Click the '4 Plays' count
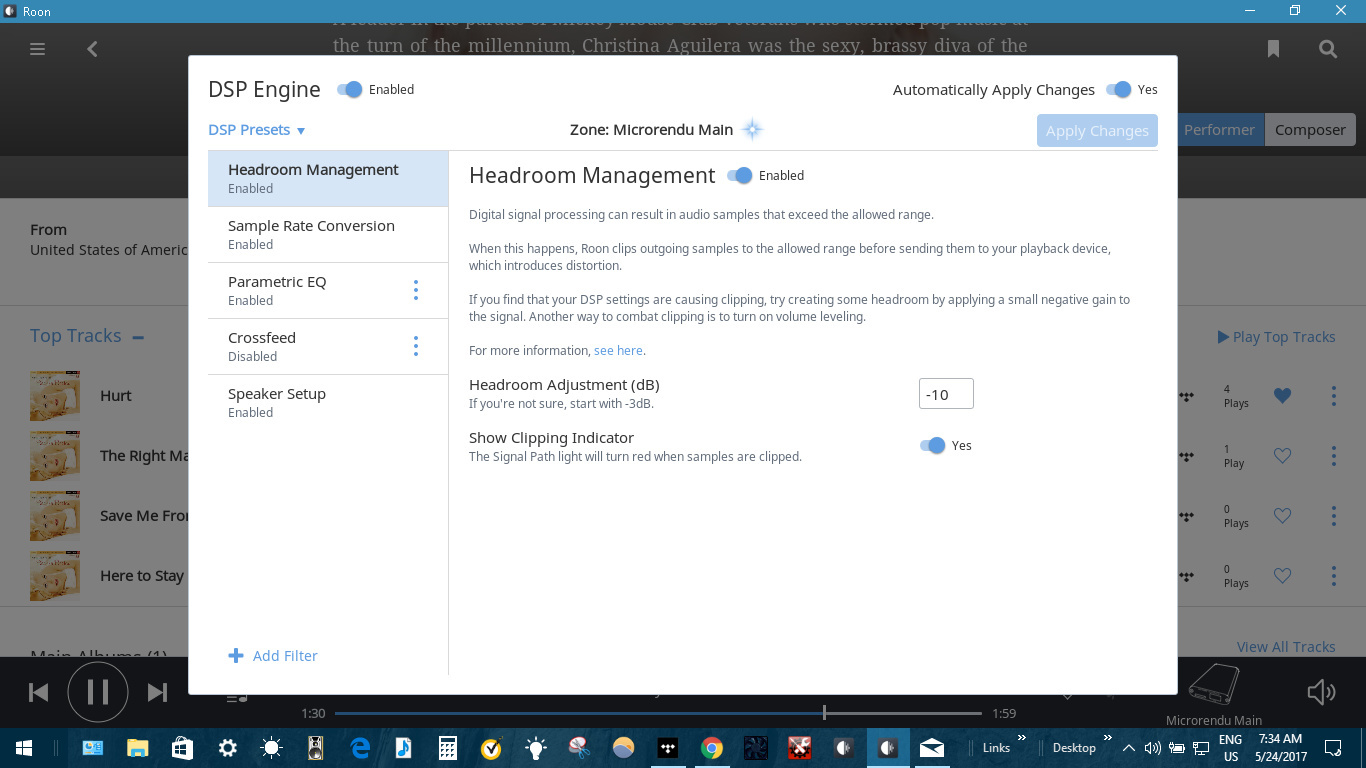The height and width of the screenshot is (768, 1366). [x=1236, y=396]
